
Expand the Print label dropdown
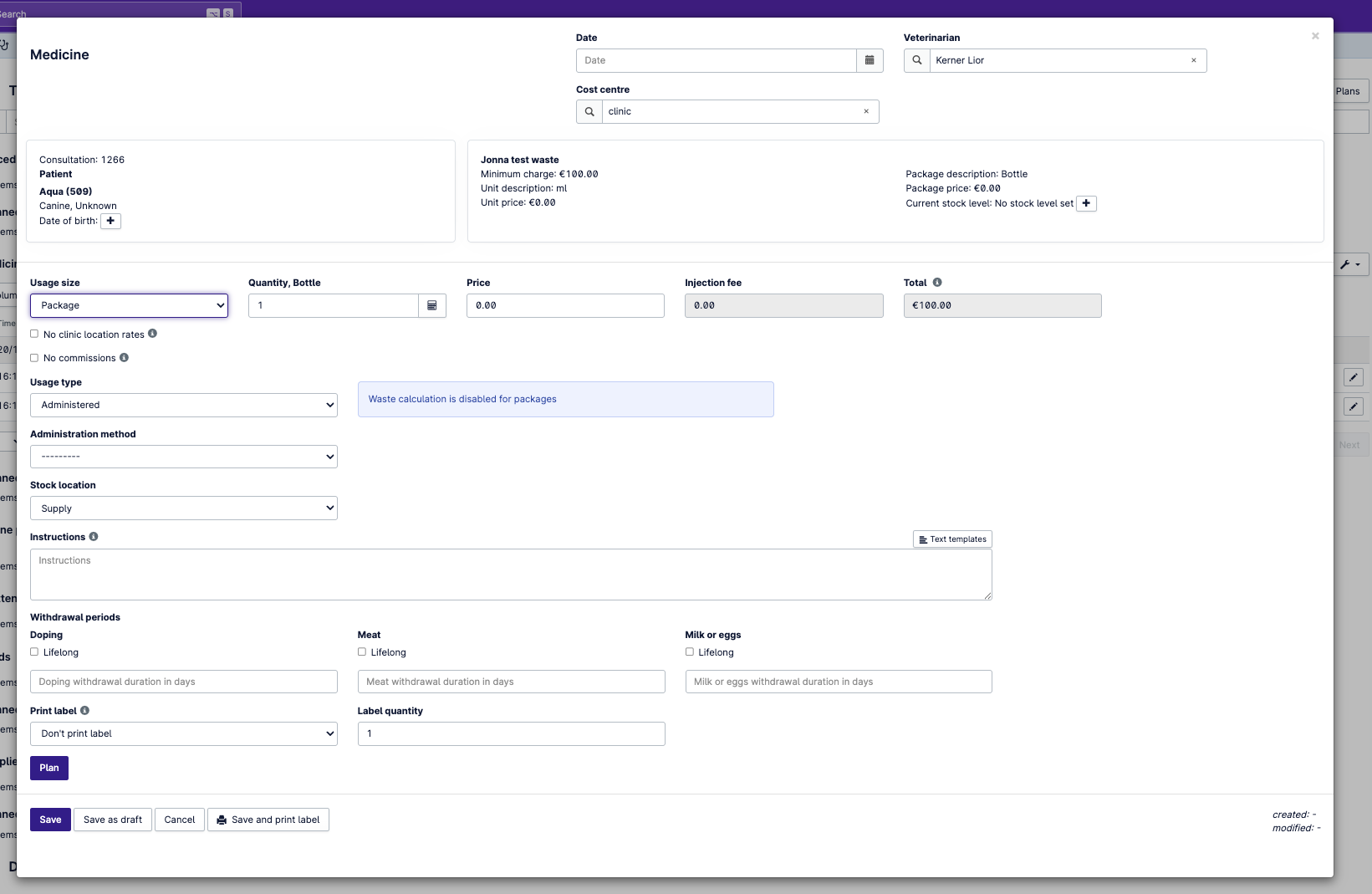click(183, 733)
